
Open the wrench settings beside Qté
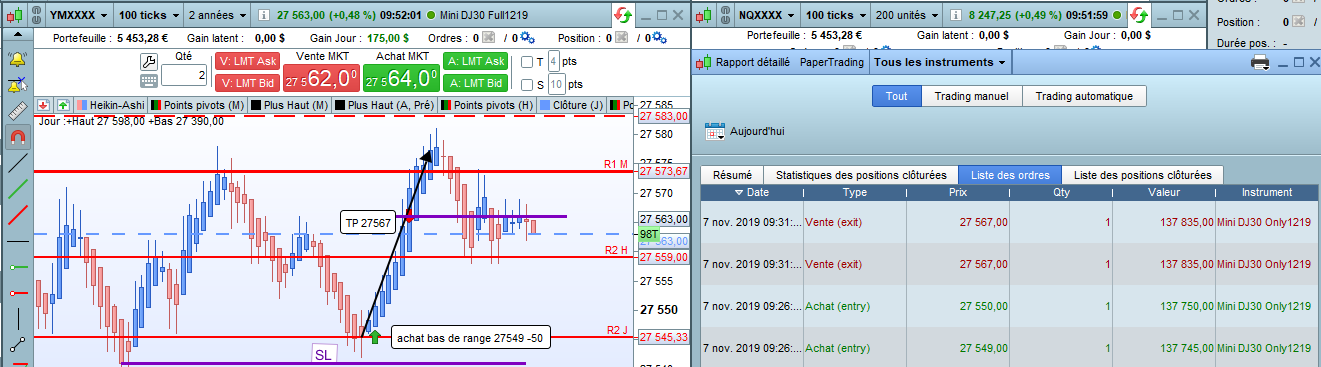[148, 62]
